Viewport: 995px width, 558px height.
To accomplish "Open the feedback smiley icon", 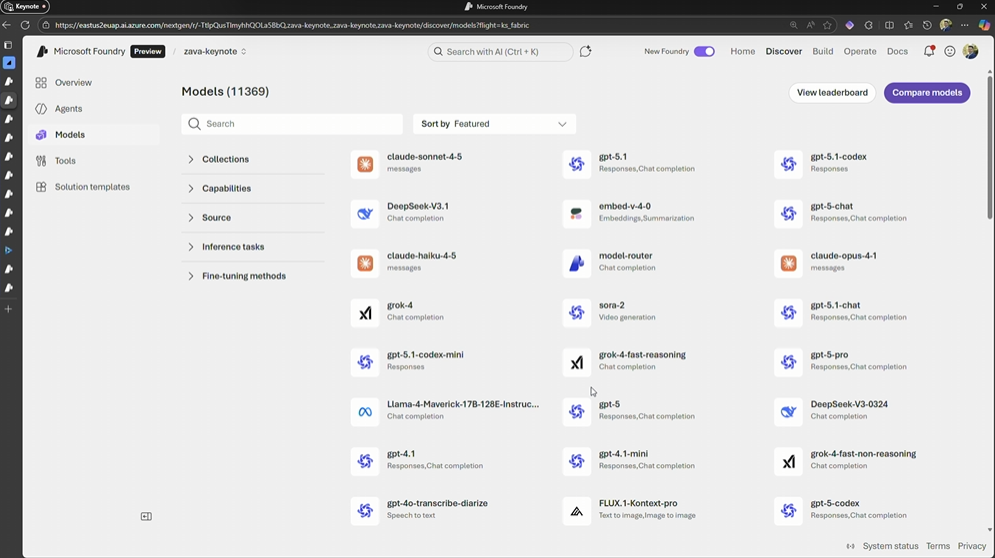I will pyautogui.click(x=950, y=51).
